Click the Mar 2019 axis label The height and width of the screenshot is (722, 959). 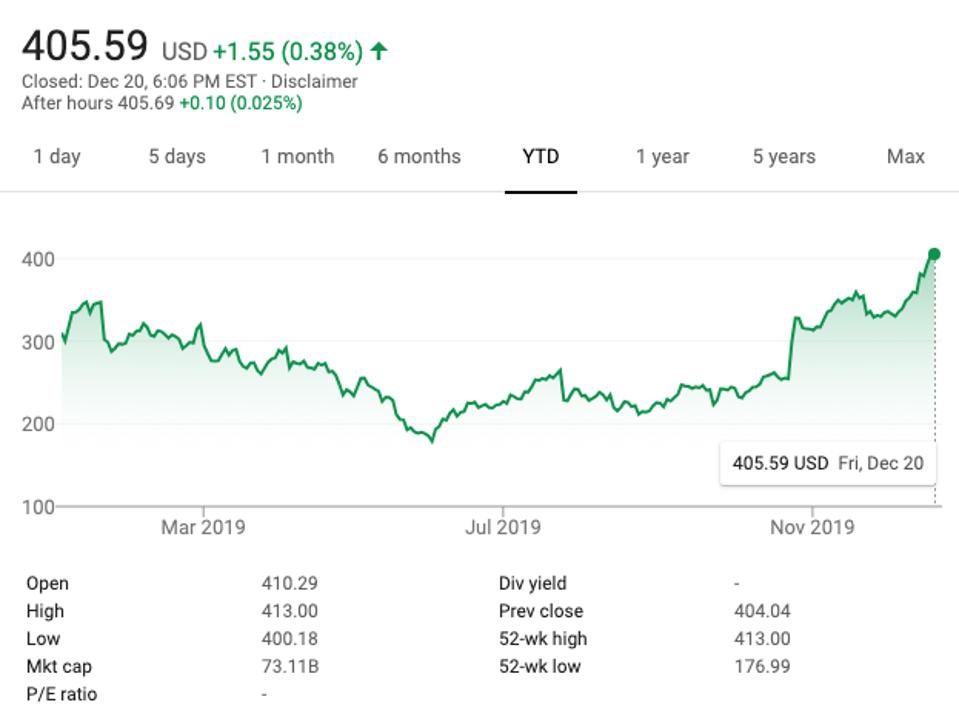pos(203,526)
